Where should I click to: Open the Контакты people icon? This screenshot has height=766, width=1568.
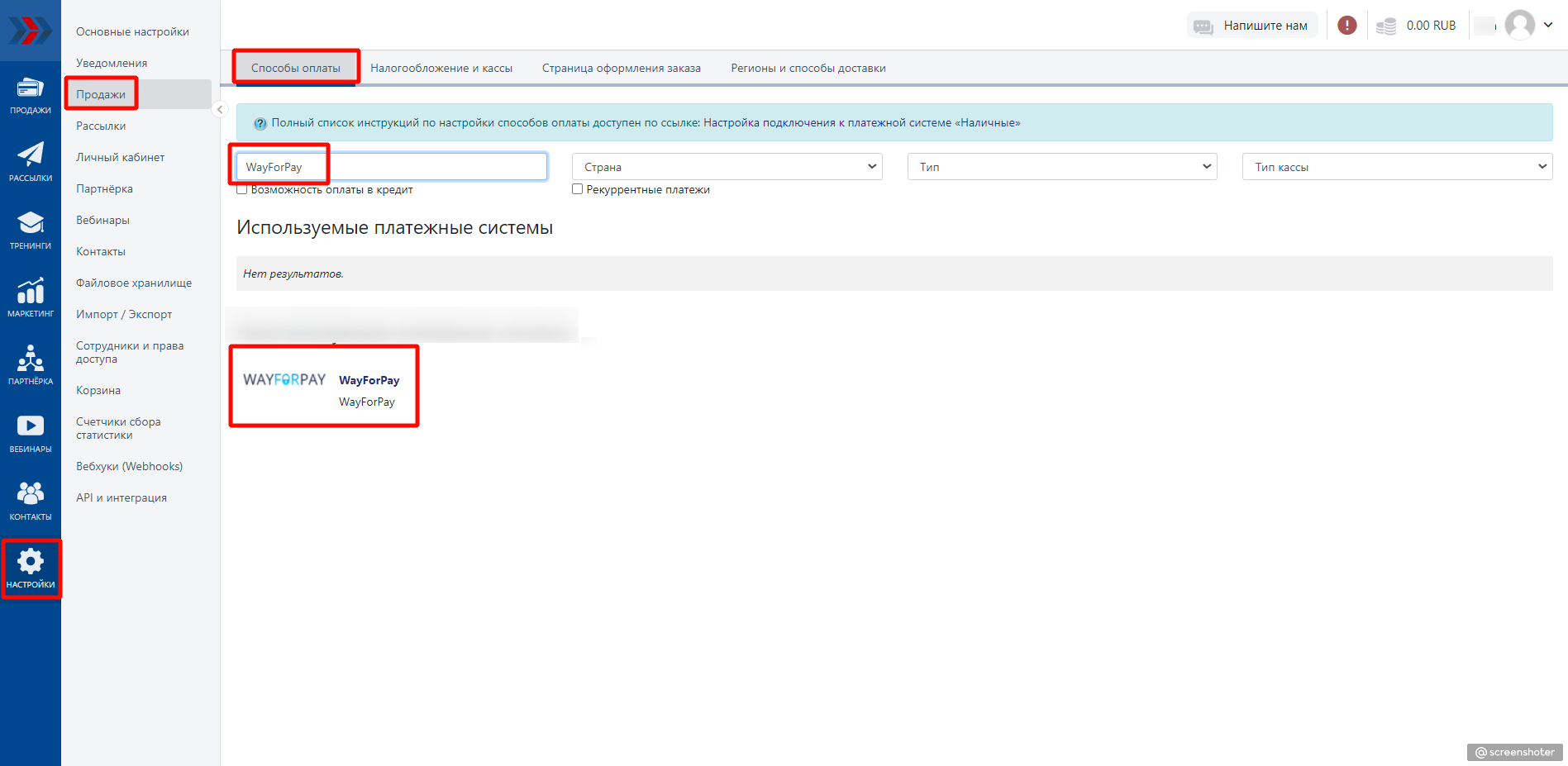(31, 501)
